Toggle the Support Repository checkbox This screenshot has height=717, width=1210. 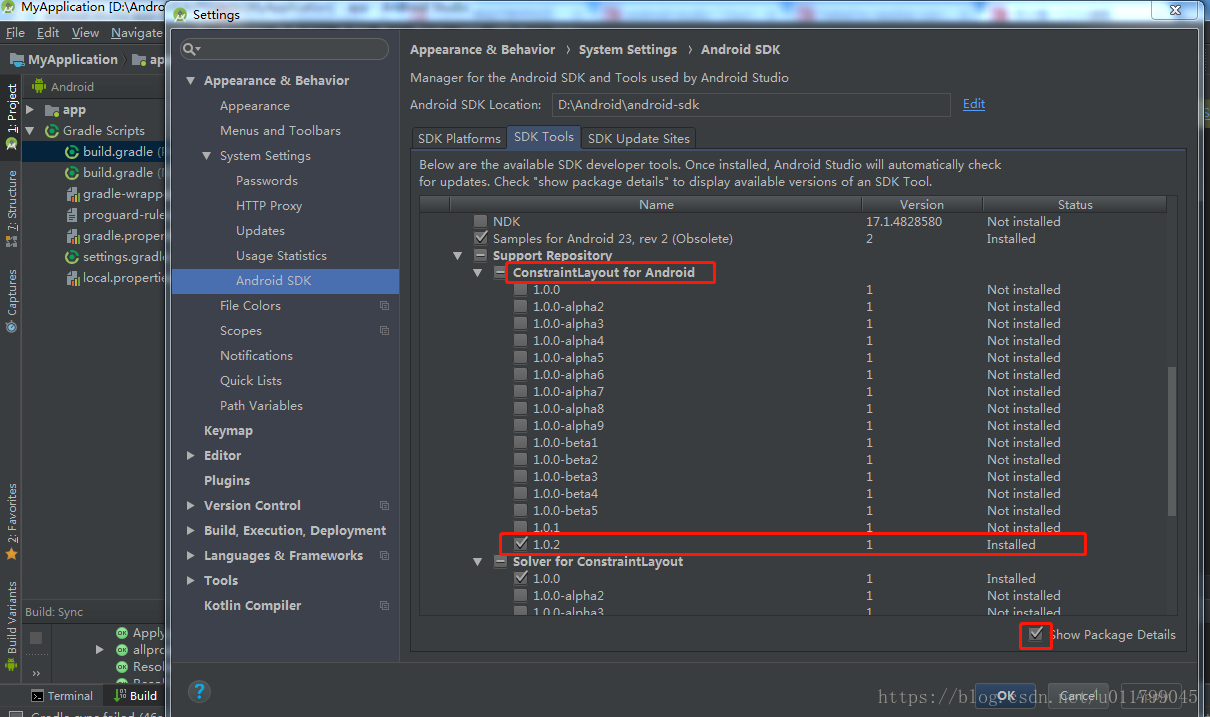pos(481,256)
